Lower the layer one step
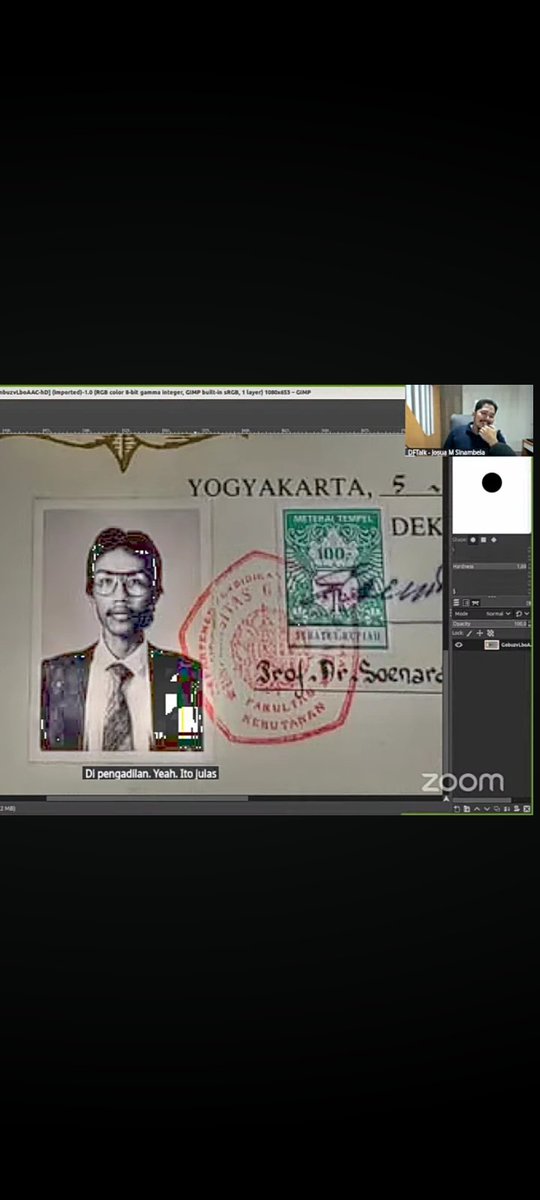540x1200 pixels. [487, 809]
